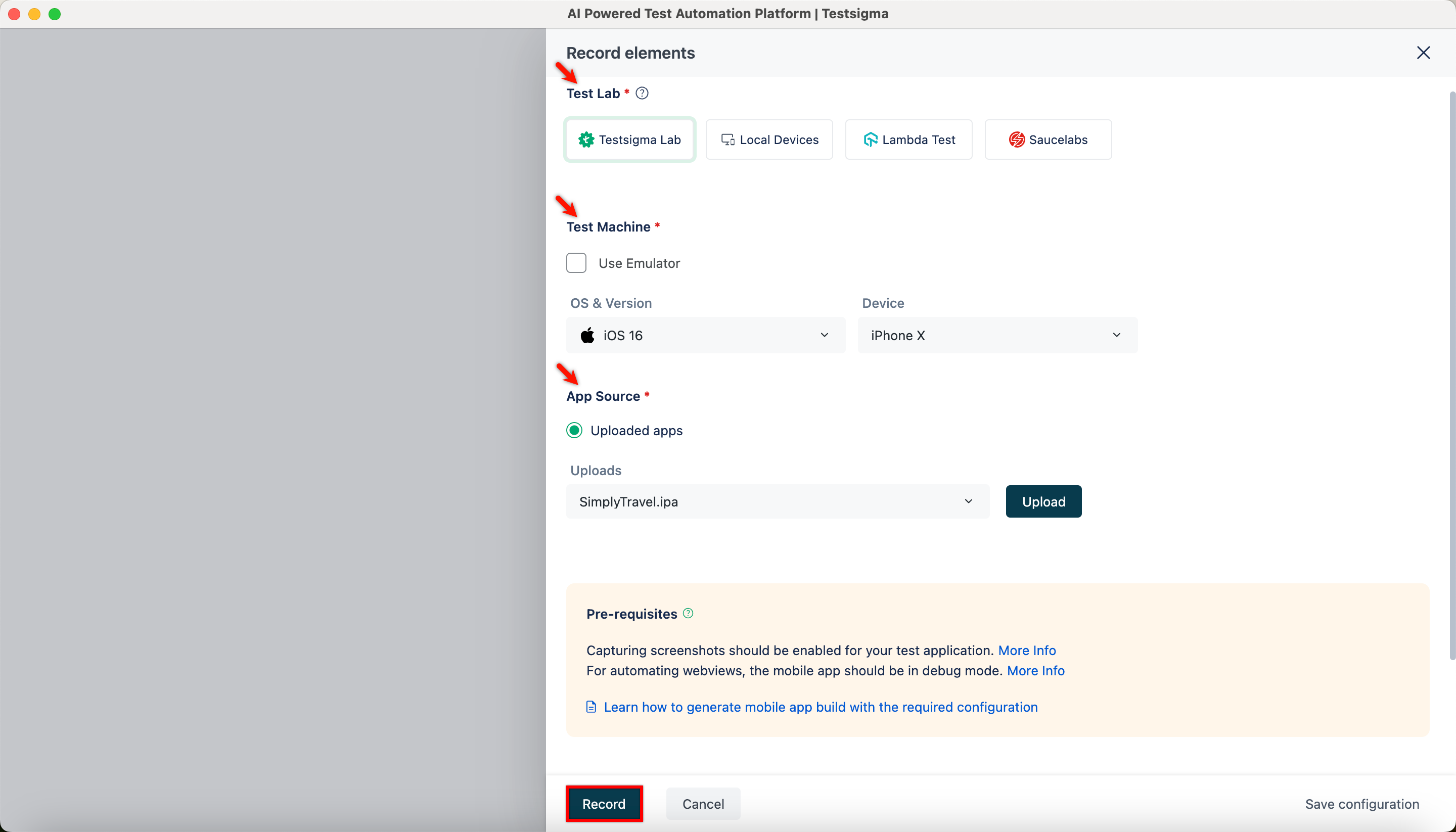Click the chevron arrow of iOS 16 dropdown
This screenshot has height=832, width=1456.
click(825, 335)
